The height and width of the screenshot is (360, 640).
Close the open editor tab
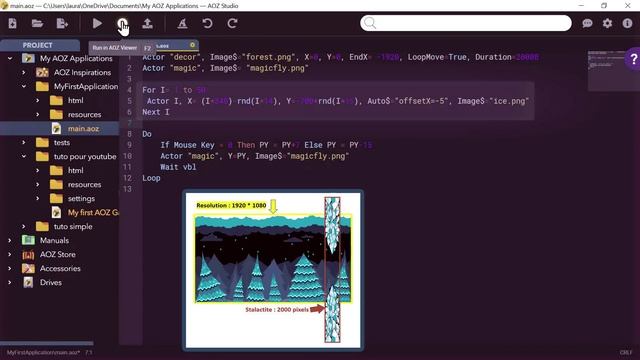(x=192, y=45)
